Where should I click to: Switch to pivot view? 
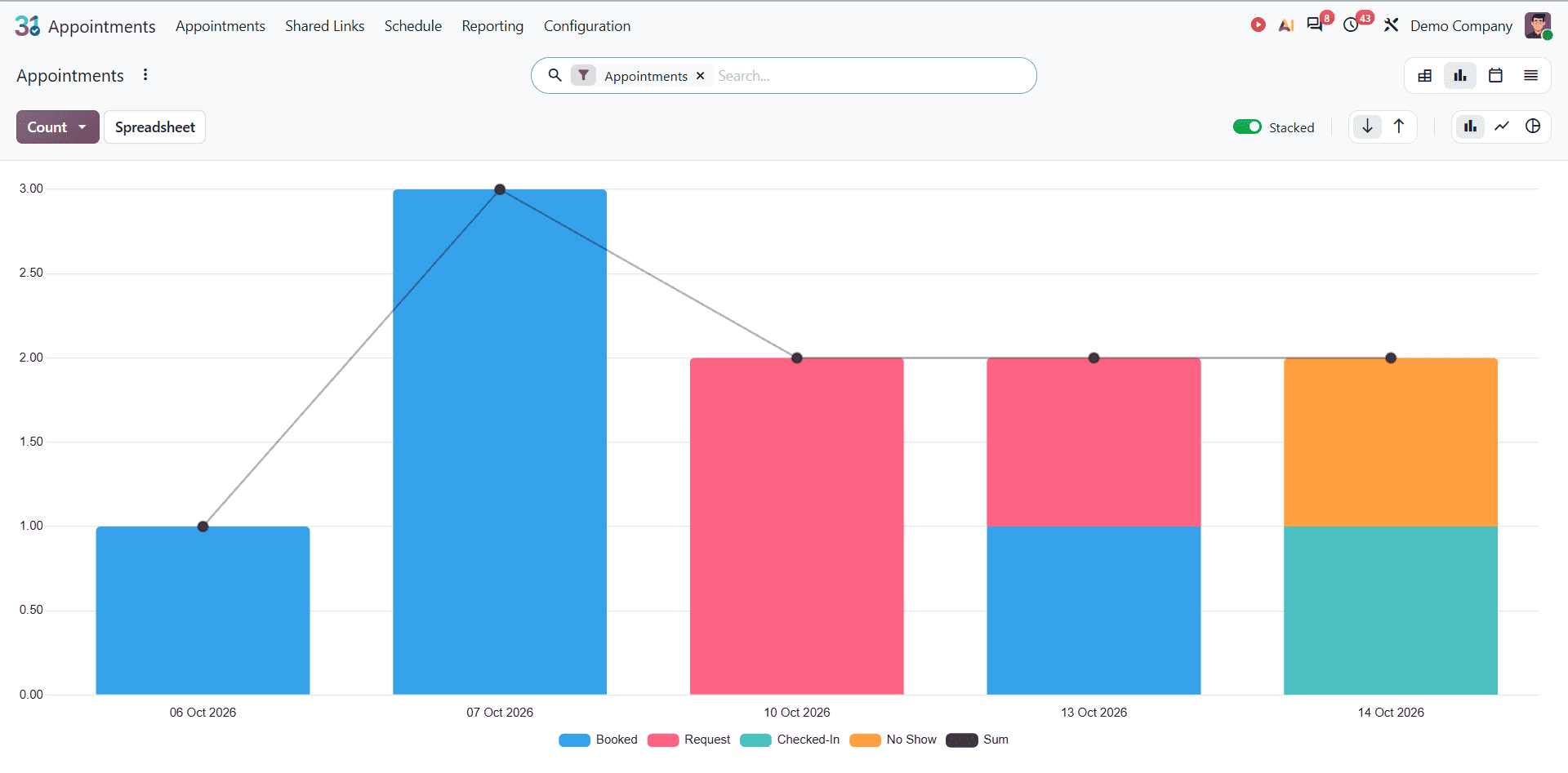click(1425, 76)
